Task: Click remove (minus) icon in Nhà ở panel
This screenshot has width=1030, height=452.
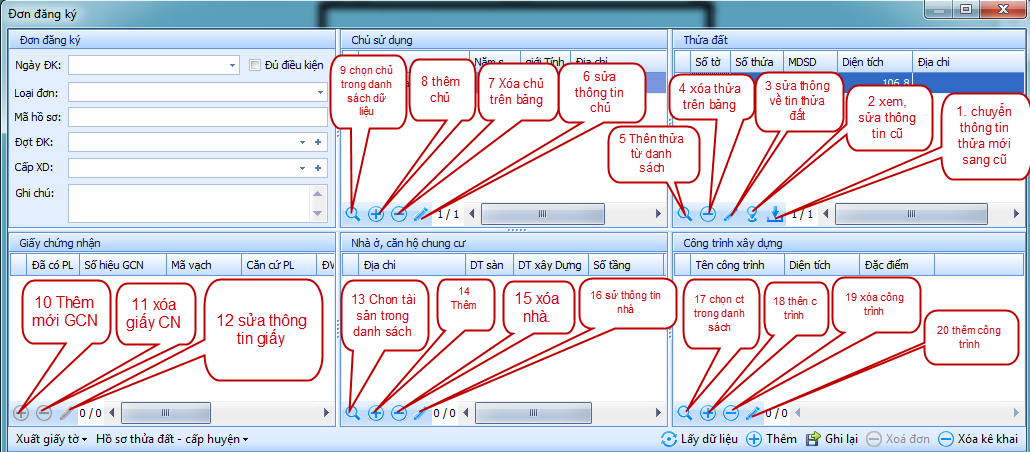Action: [x=398, y=412]
